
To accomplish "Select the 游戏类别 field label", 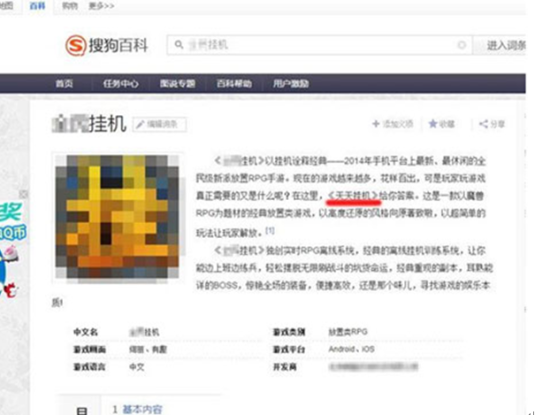I will (x=289, y=332).
